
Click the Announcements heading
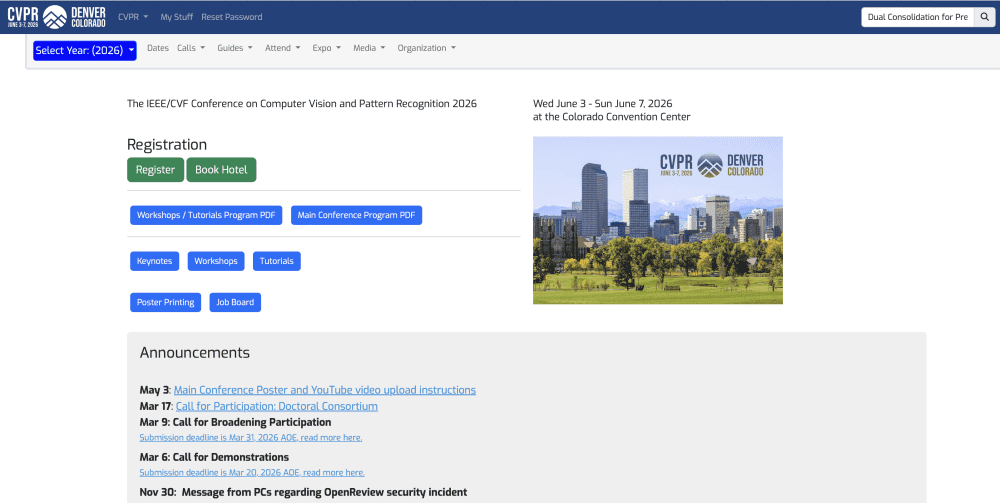click(195, 353)
